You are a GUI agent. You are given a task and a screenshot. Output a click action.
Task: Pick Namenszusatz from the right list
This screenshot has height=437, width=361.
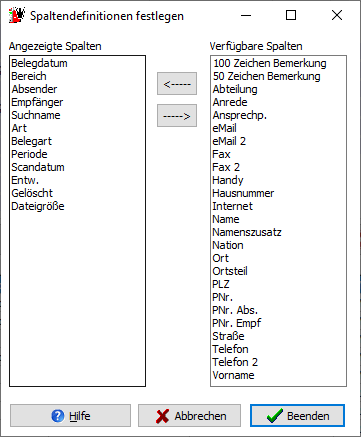point(247,232)
